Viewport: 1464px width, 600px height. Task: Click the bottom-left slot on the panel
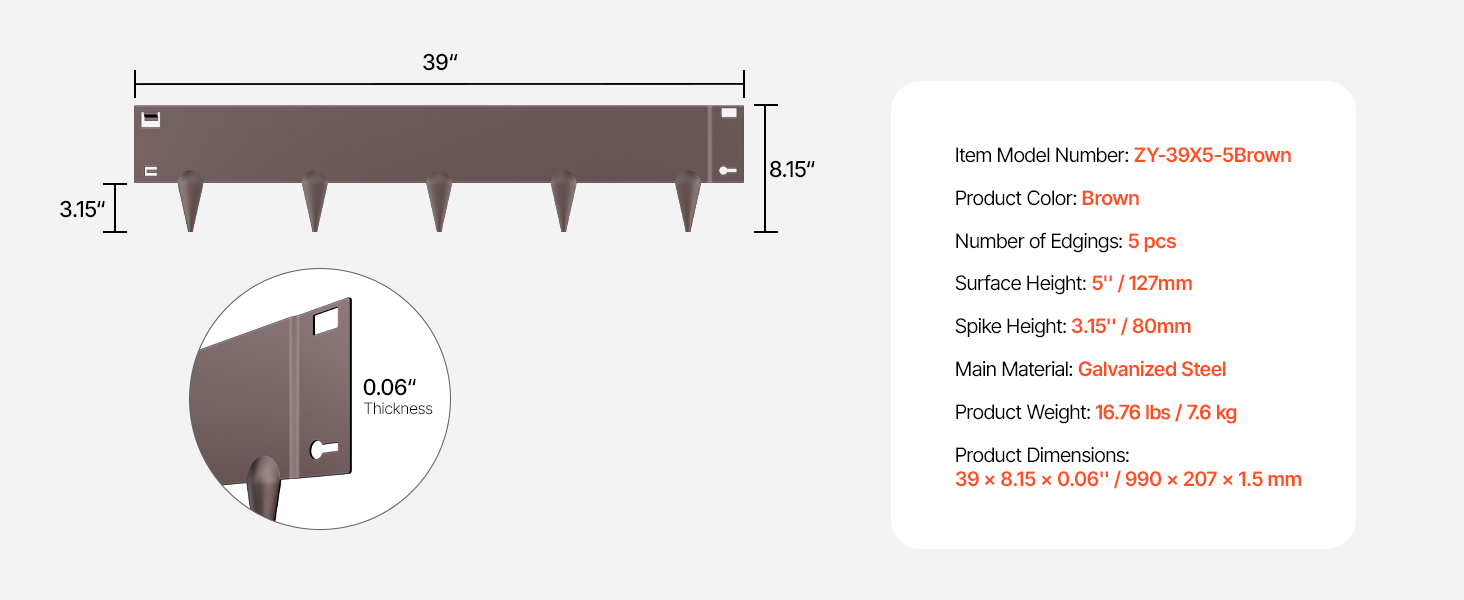[x=151, y=171]
